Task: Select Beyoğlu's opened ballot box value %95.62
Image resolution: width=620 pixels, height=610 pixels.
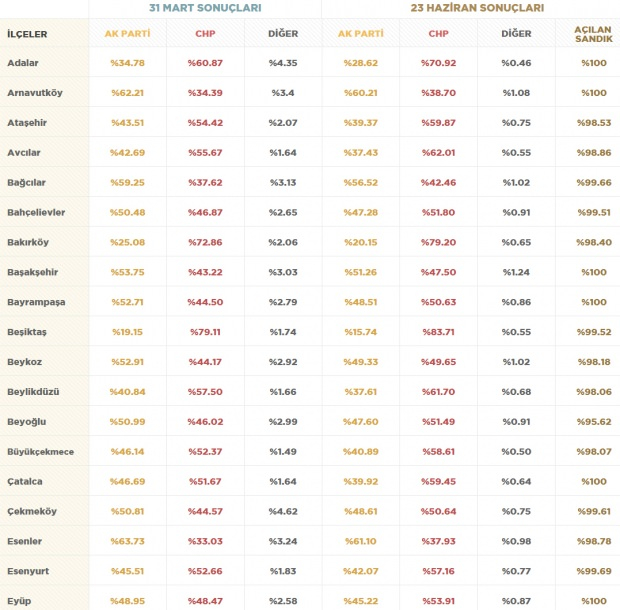Action: click(x=592, y=421)
